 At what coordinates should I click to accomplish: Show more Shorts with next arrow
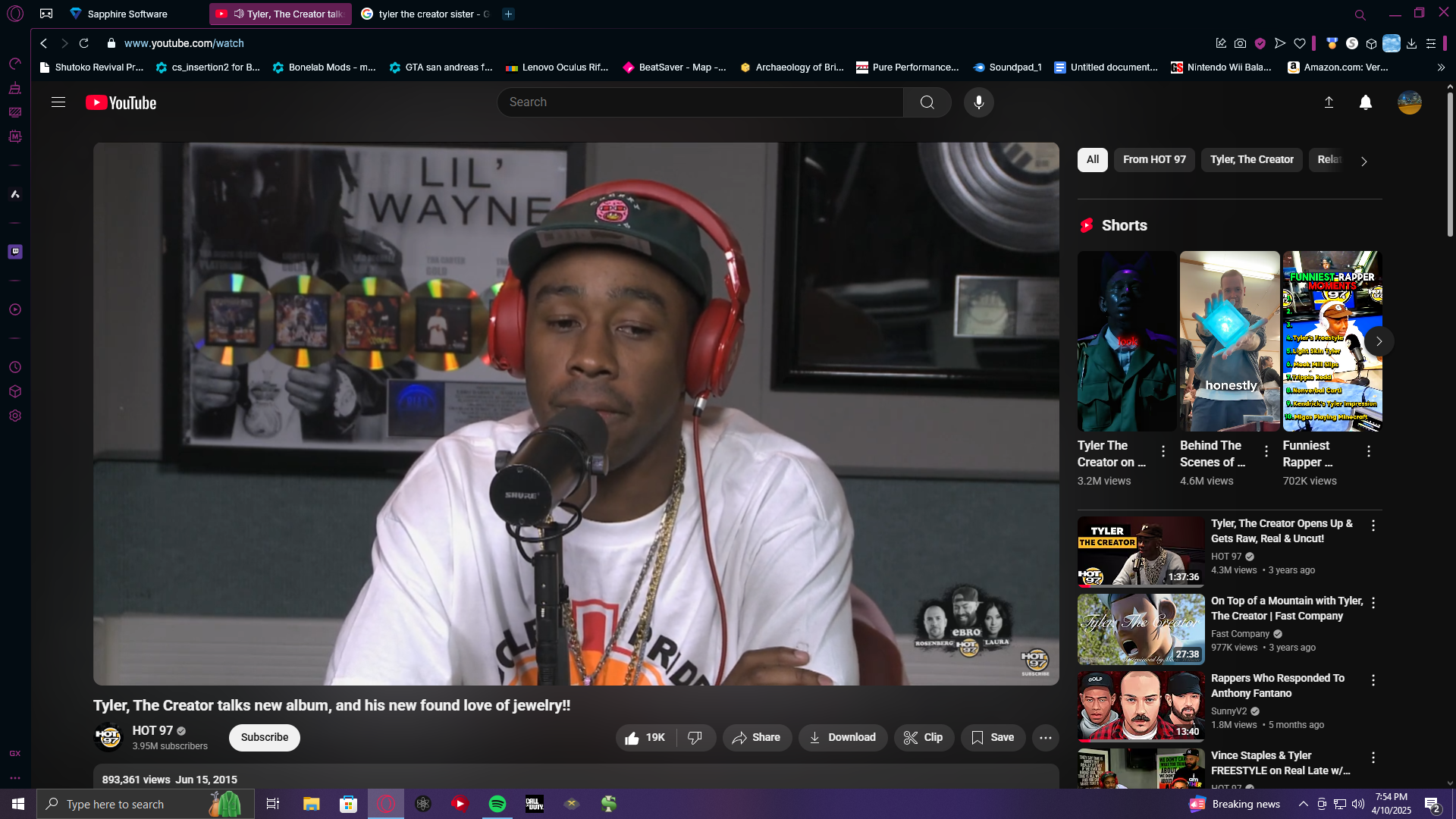tap(1379, 341)
